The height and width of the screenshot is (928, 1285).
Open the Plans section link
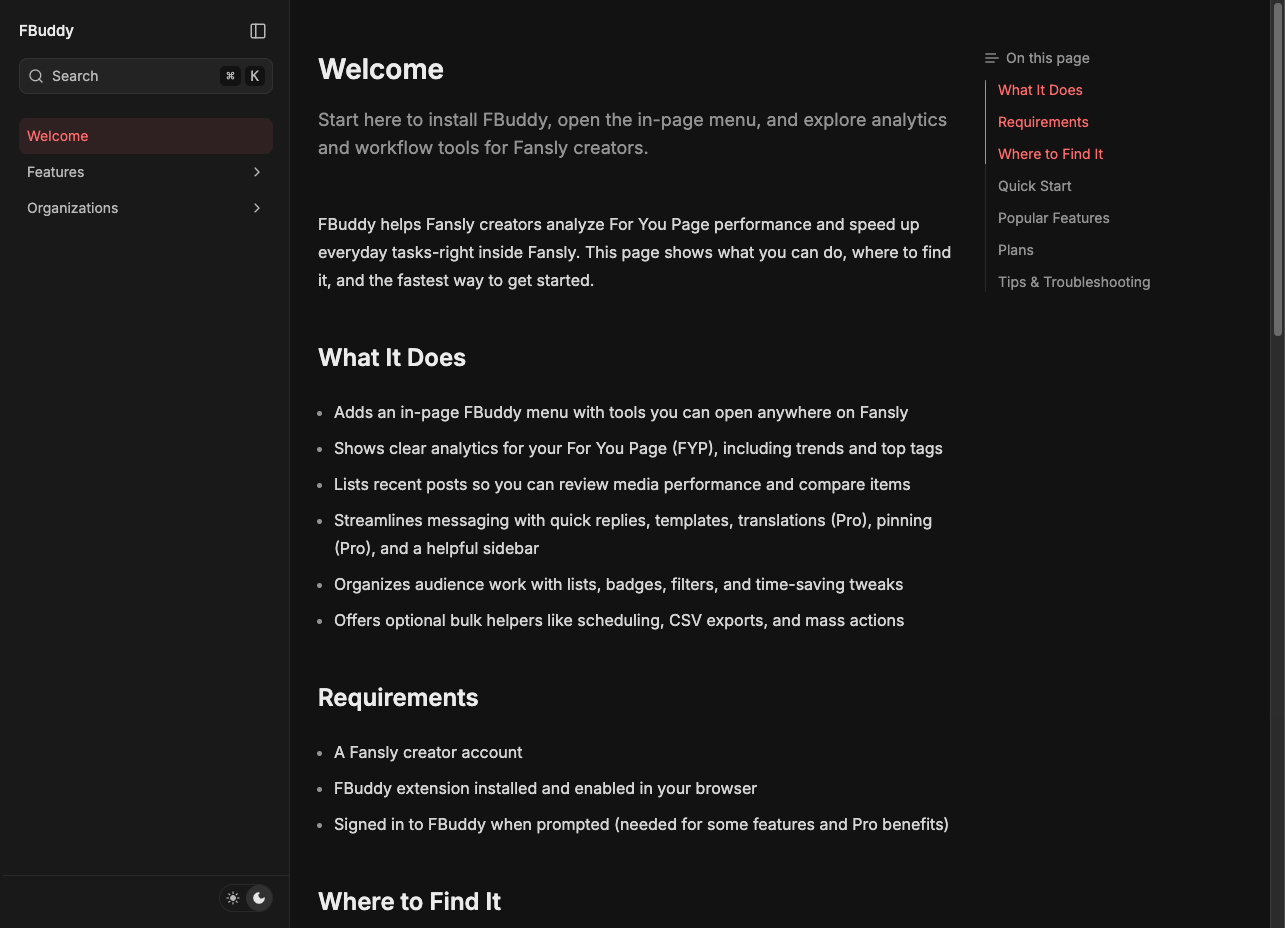[x=1015, y=250]
